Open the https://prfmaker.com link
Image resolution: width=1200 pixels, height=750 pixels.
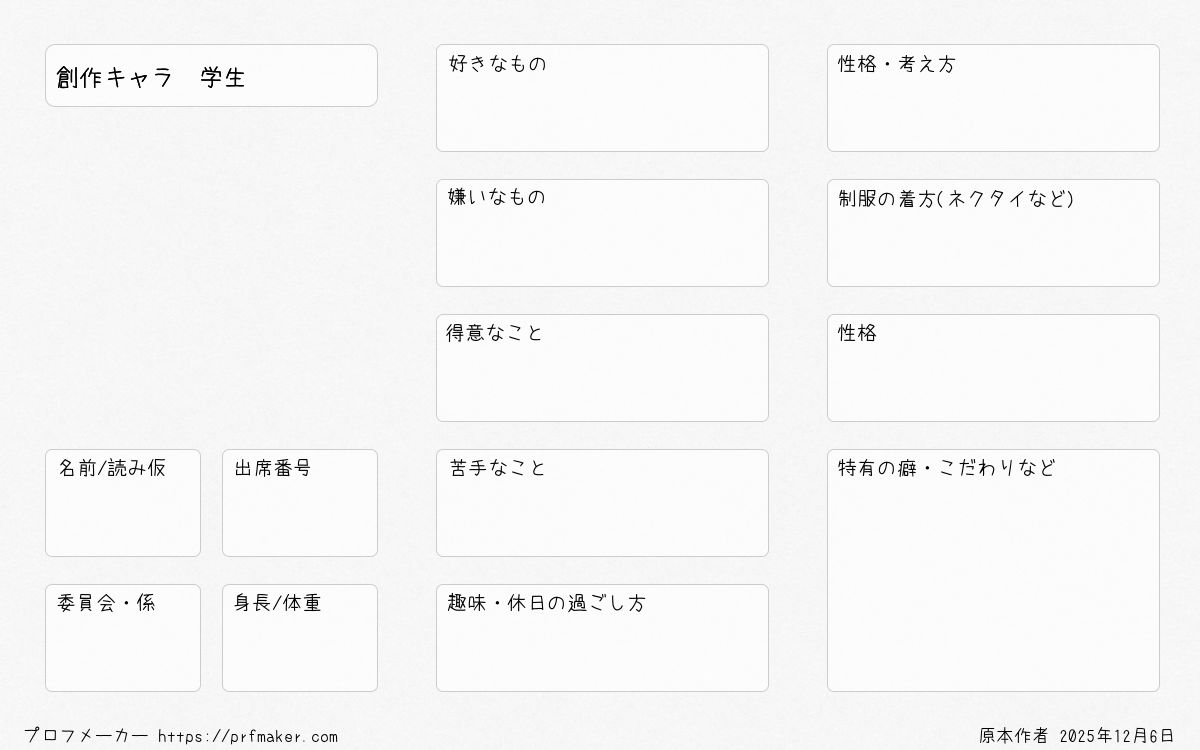point(248,737)
